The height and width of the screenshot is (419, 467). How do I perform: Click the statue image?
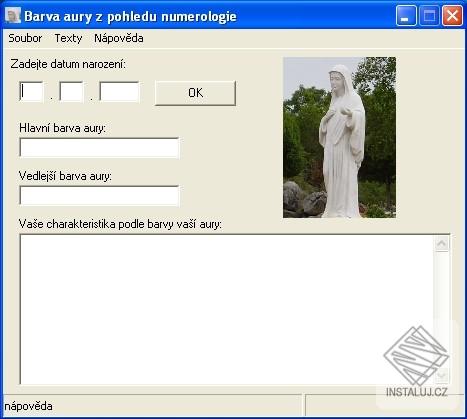click(339, 137)
